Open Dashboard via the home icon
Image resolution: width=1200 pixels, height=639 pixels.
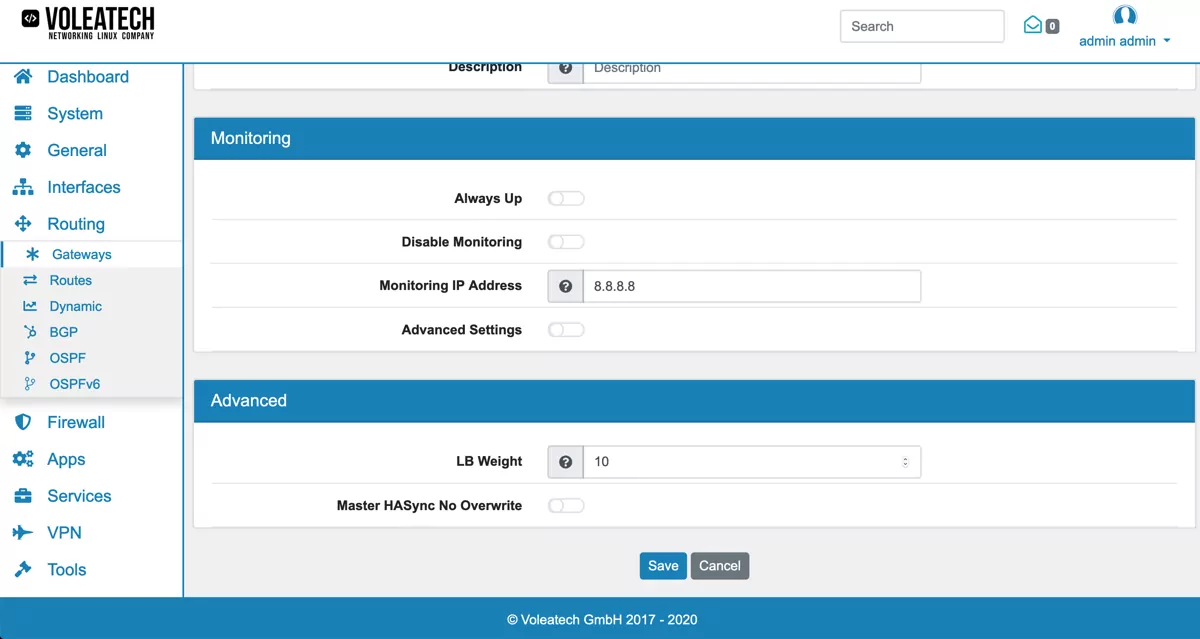[22, 76]
